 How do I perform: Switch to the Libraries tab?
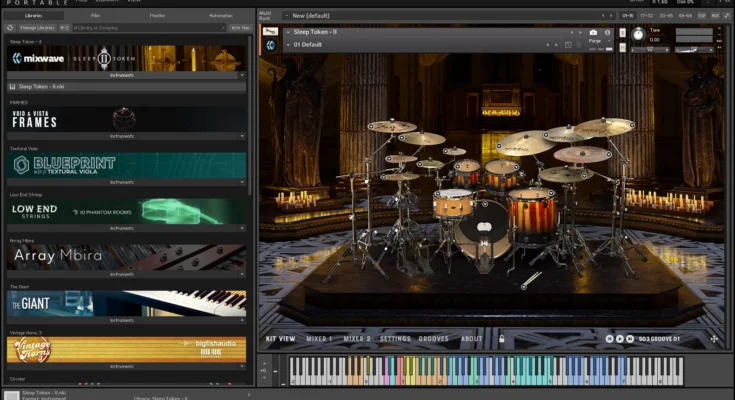coord(33,15)
